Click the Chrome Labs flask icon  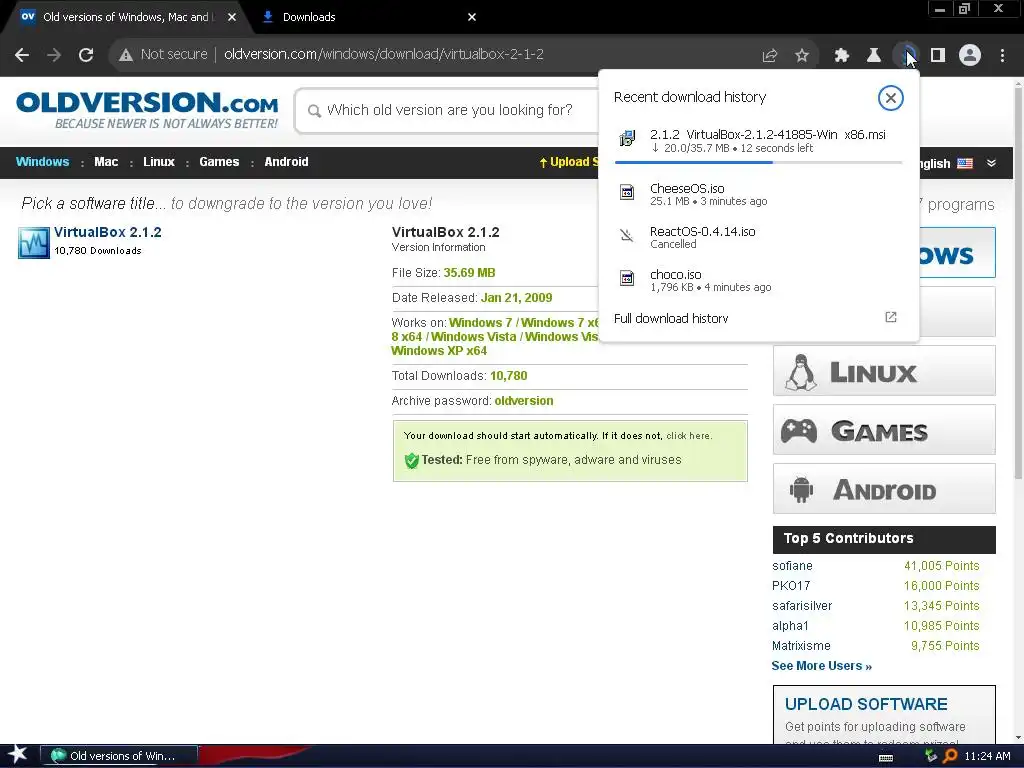[x=874, y=56]
